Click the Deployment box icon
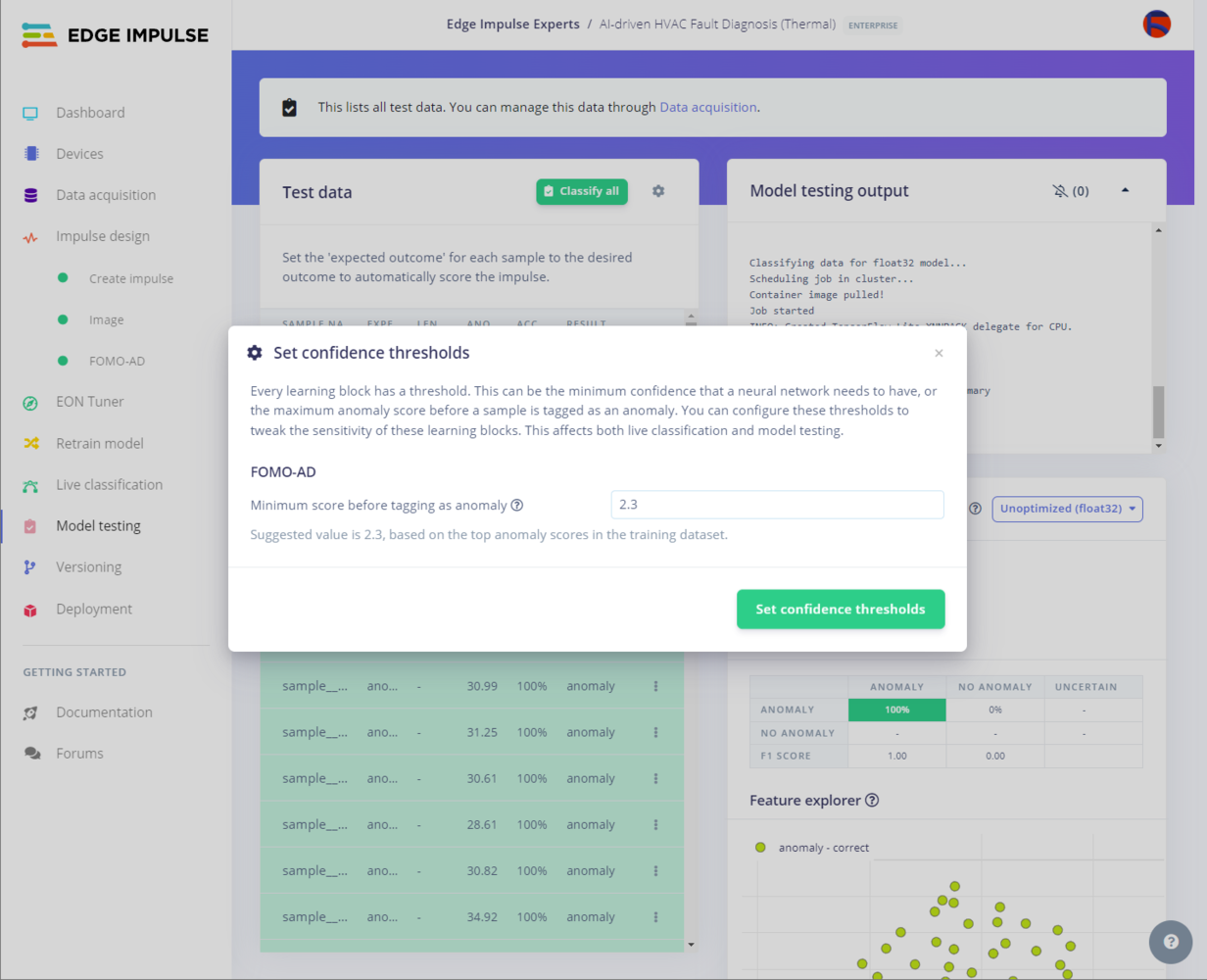Viewport: 1207px width, 980px height. click(x=30, y=610)
